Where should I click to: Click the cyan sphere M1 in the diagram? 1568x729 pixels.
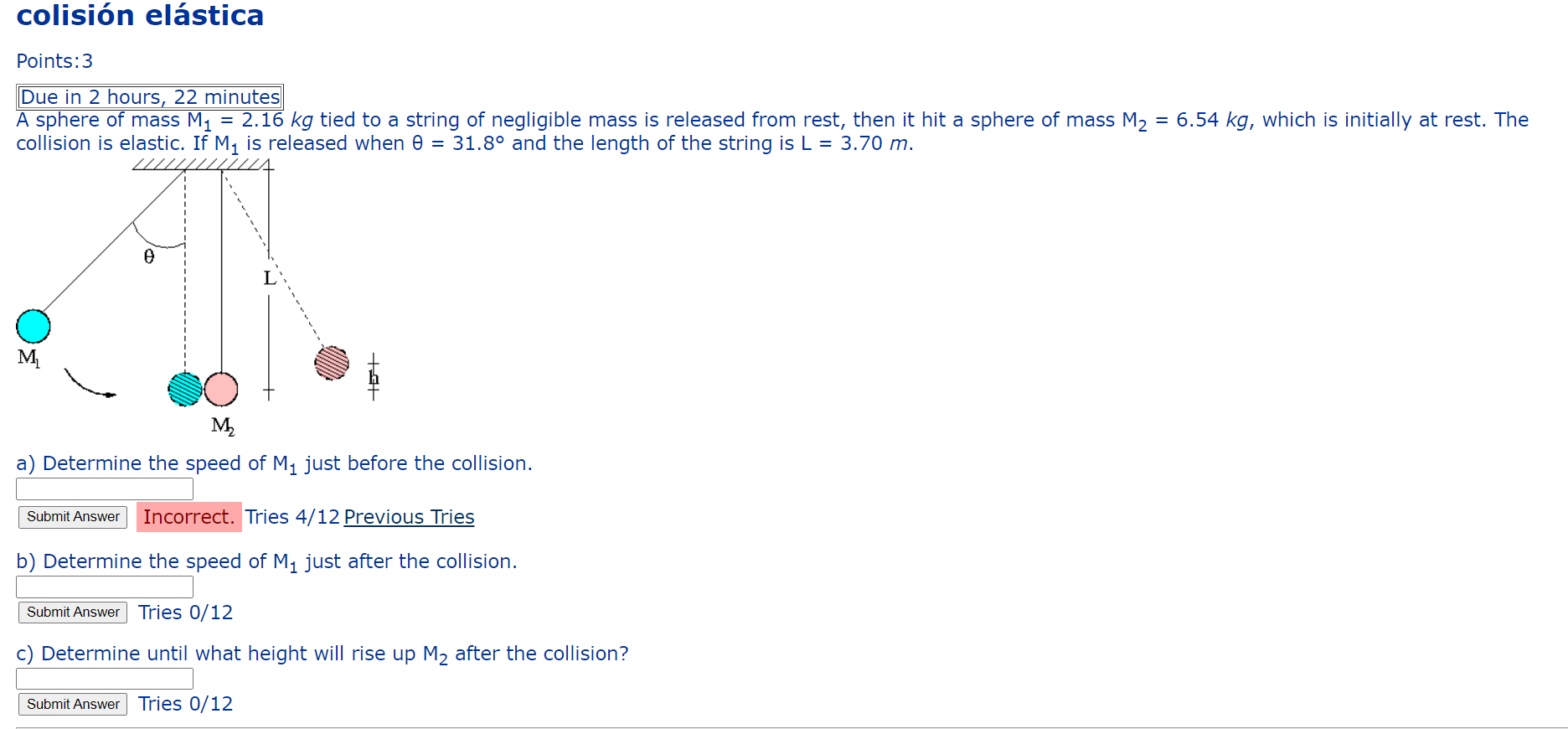[x=32, y=325]
